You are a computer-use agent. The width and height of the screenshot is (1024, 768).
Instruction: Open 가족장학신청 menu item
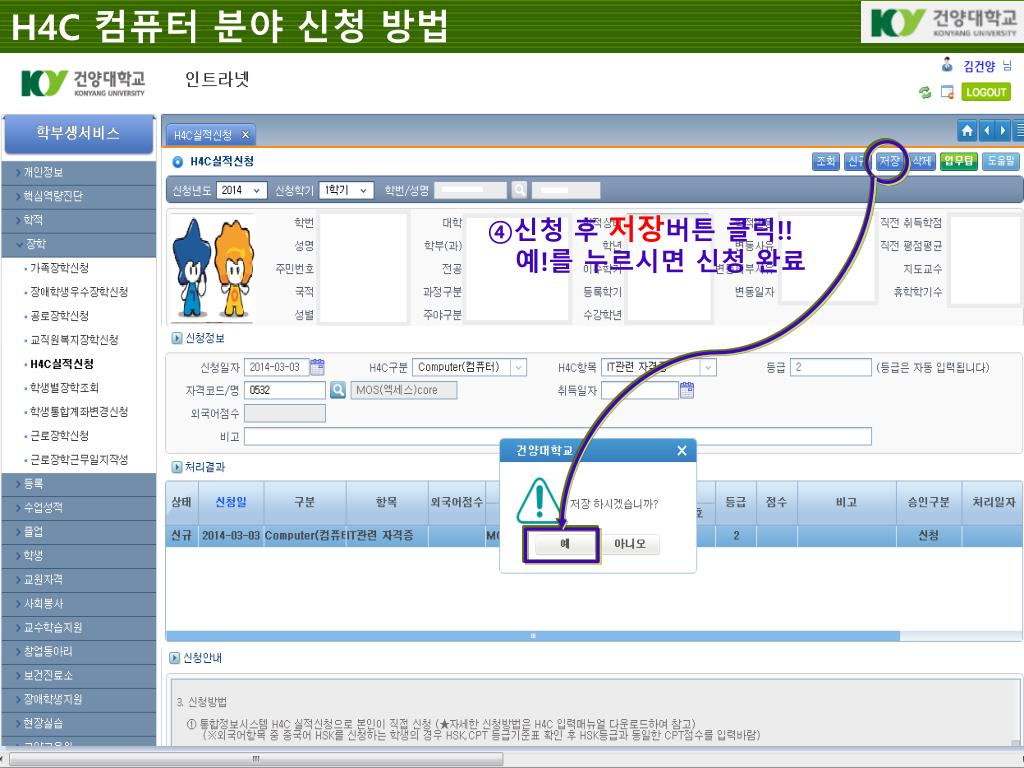coord(59,268)
